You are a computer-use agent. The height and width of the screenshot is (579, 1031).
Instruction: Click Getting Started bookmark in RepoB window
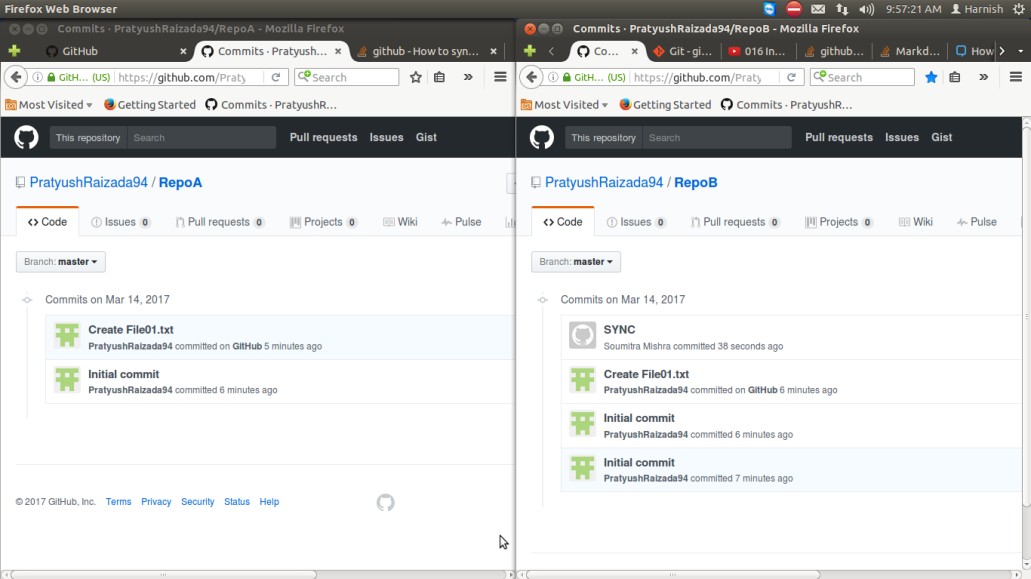[665, 104]
